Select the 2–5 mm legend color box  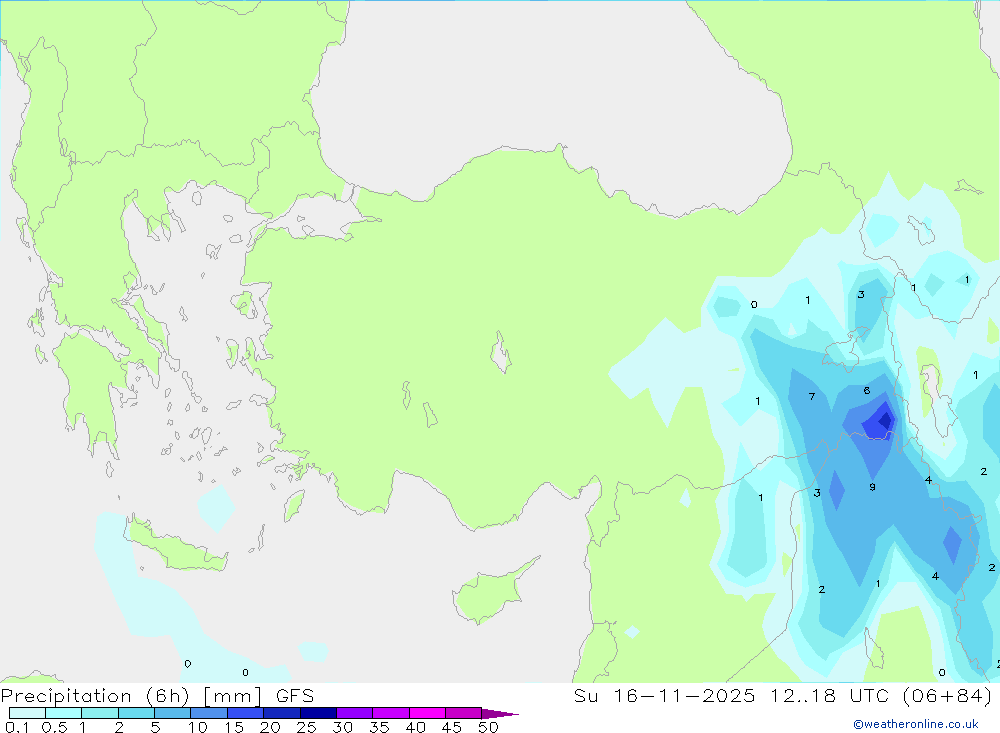point(136,713)
